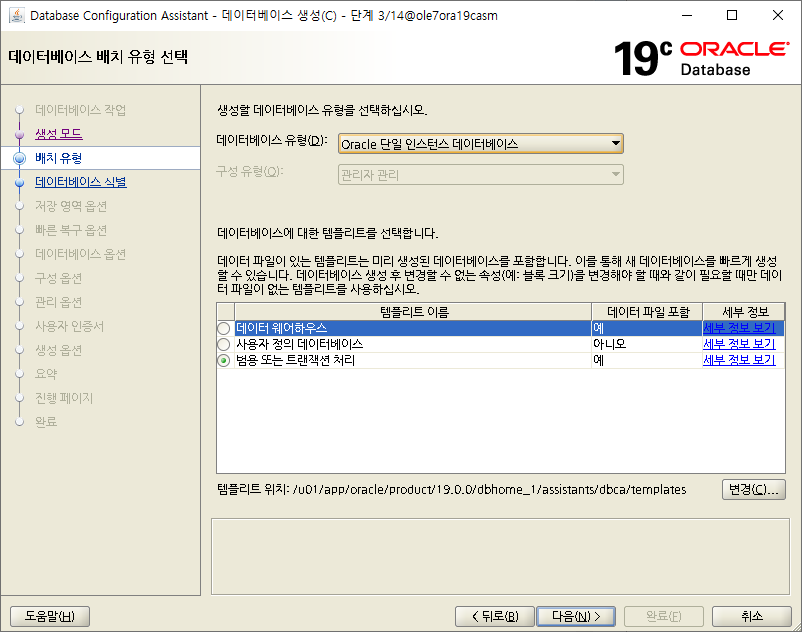802x632 pixels.
Task: Click the 범용 또는 트랜잭션 처리 name cell
Action: [413, 360]
